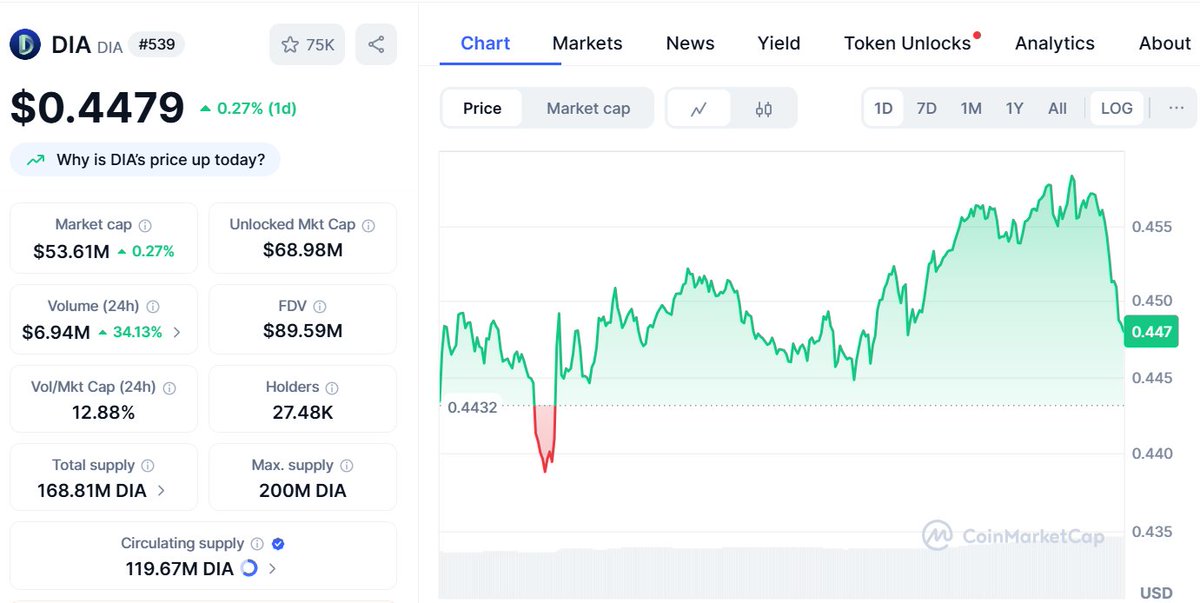This screenshot has height=603, width=1200.
Task: Open the Chart tab
Action: 485,43
